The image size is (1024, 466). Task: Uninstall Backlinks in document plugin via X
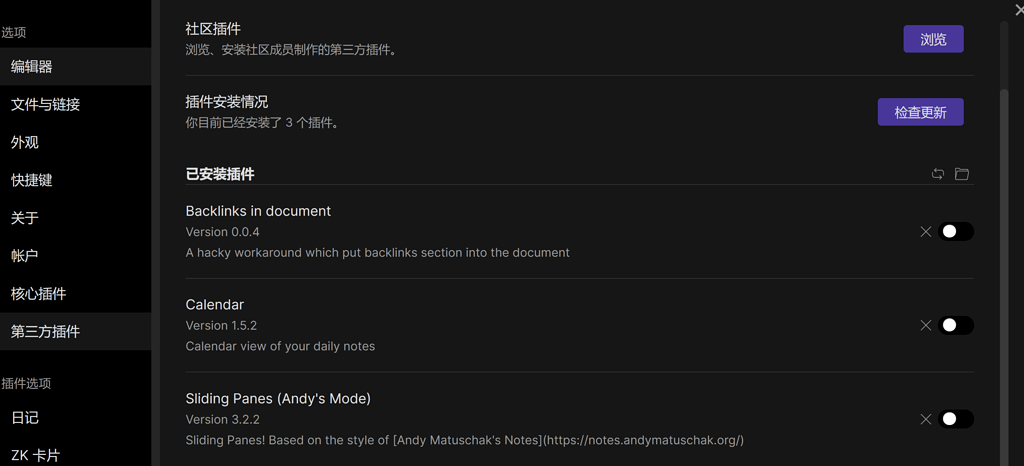pos(925,232)
